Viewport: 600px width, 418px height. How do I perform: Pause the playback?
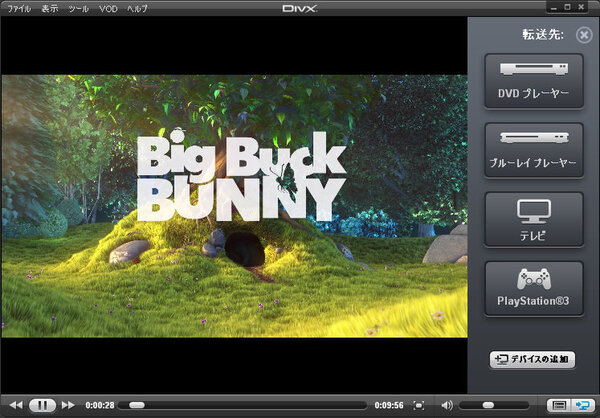42,405
